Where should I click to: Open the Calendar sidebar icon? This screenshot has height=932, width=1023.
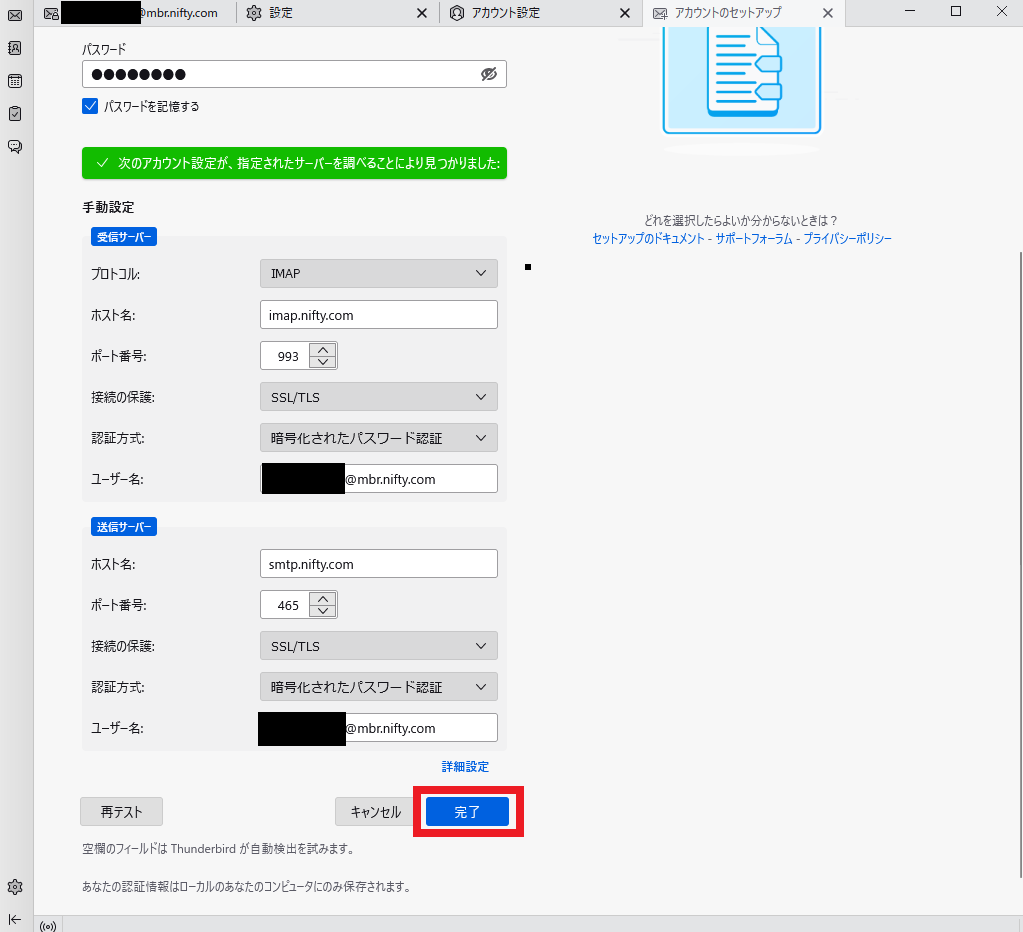click(x=15, y=81)
